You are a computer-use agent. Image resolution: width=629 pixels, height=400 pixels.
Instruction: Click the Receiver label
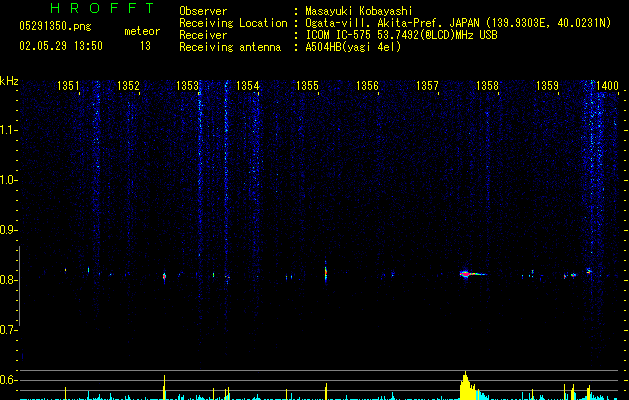click(x=203, y=35)
